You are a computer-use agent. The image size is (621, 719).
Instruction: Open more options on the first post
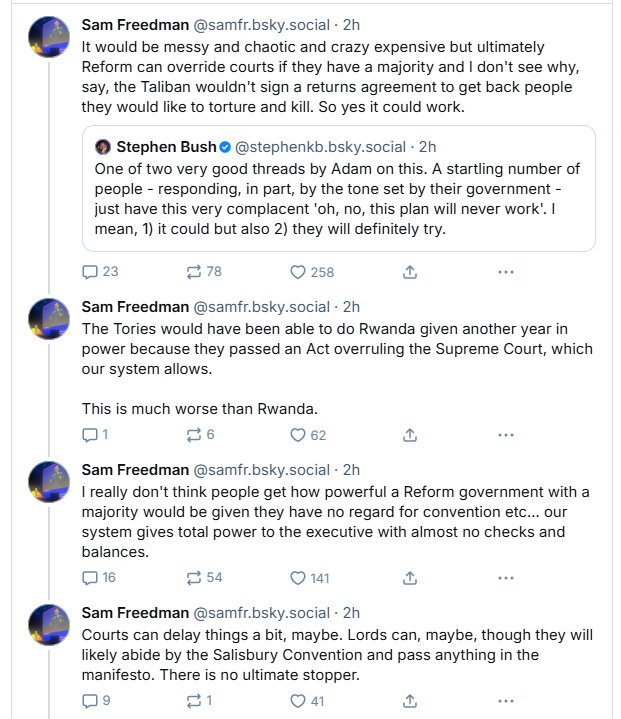[x=506, y=272]
